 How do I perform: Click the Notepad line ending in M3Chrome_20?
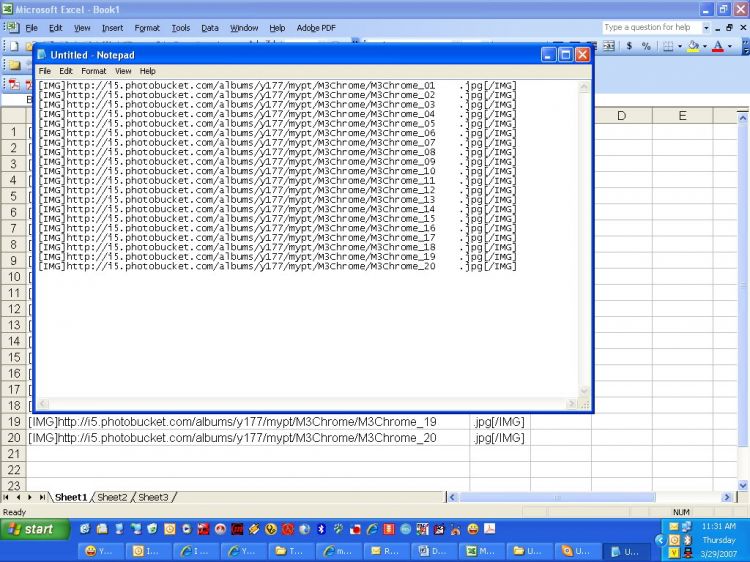(x=277, y=266)
